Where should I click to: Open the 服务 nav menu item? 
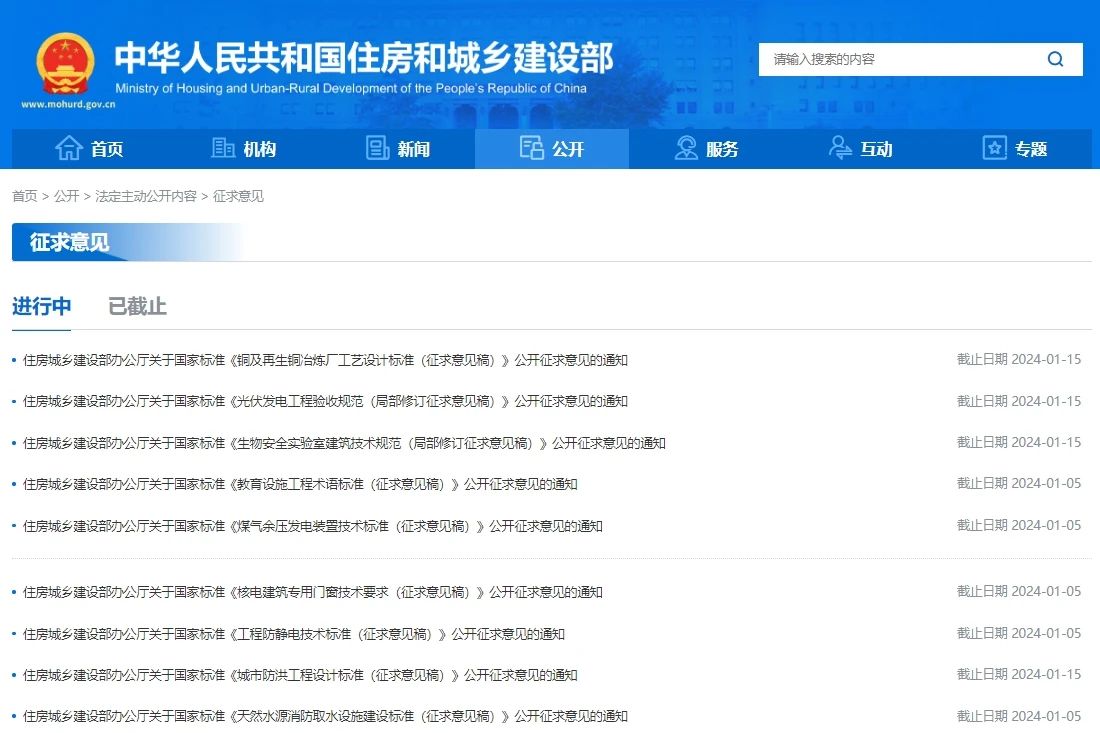706,149
